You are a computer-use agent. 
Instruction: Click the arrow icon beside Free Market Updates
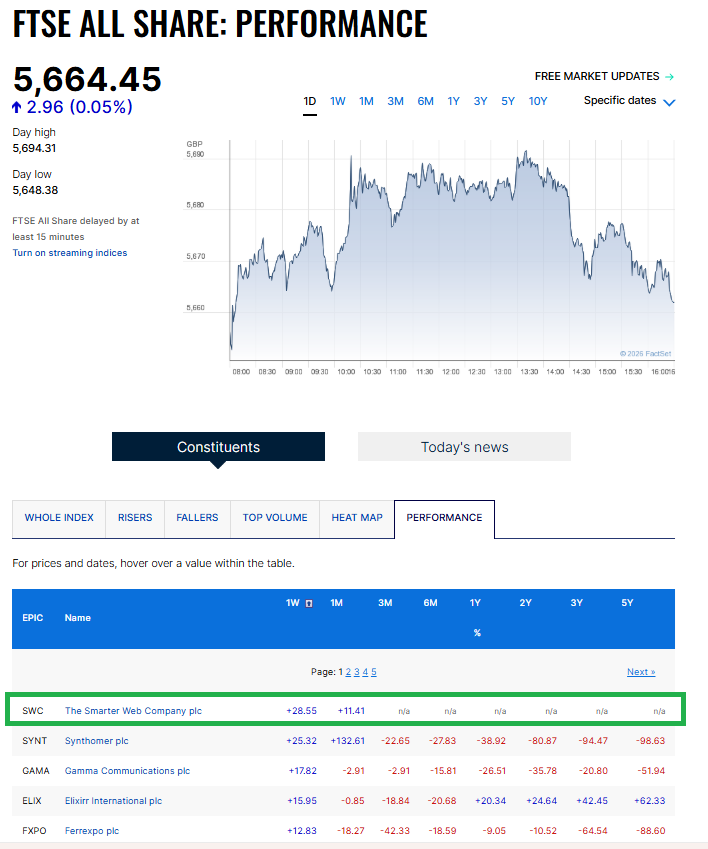[x=669, y=76]
